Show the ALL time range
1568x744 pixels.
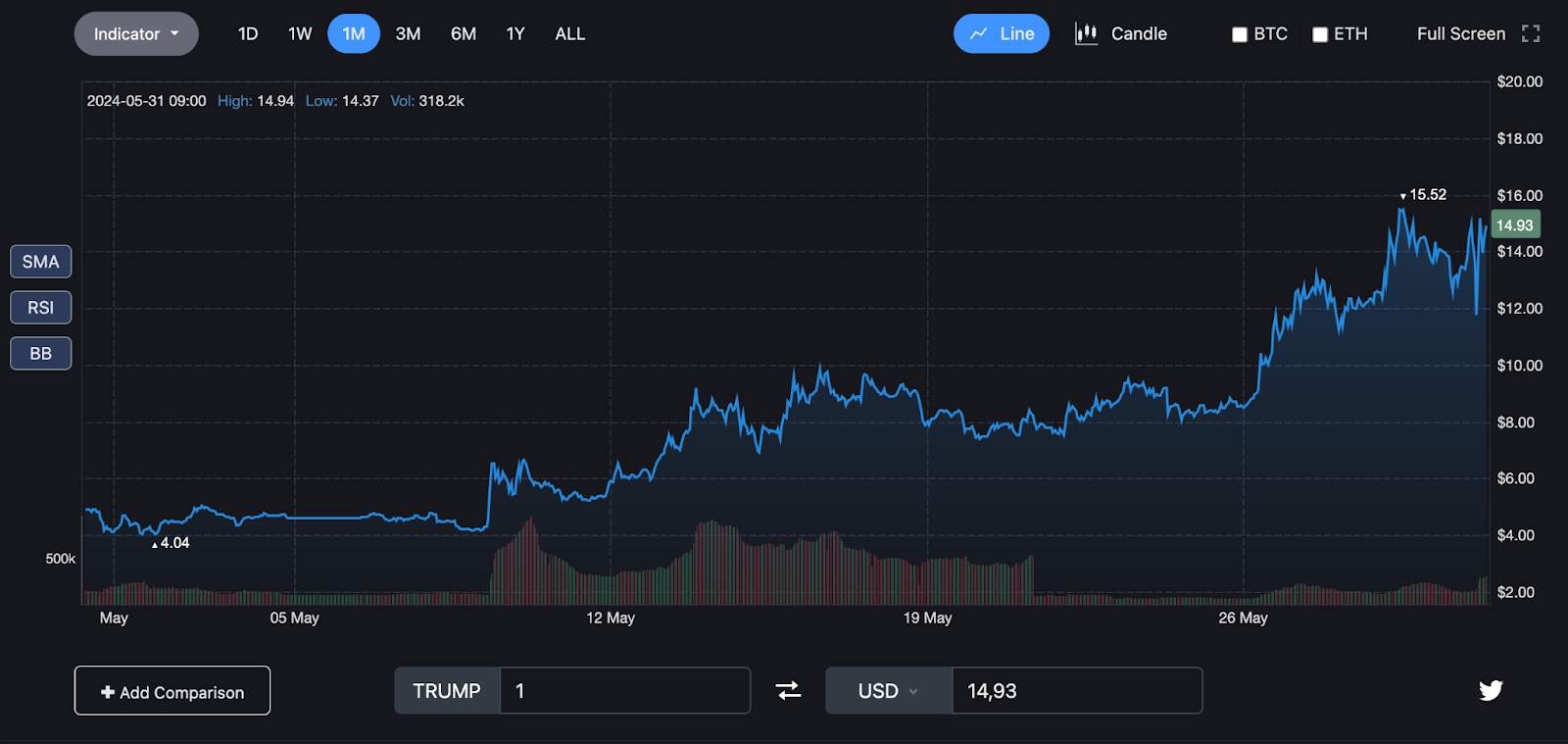click(570, 34)
